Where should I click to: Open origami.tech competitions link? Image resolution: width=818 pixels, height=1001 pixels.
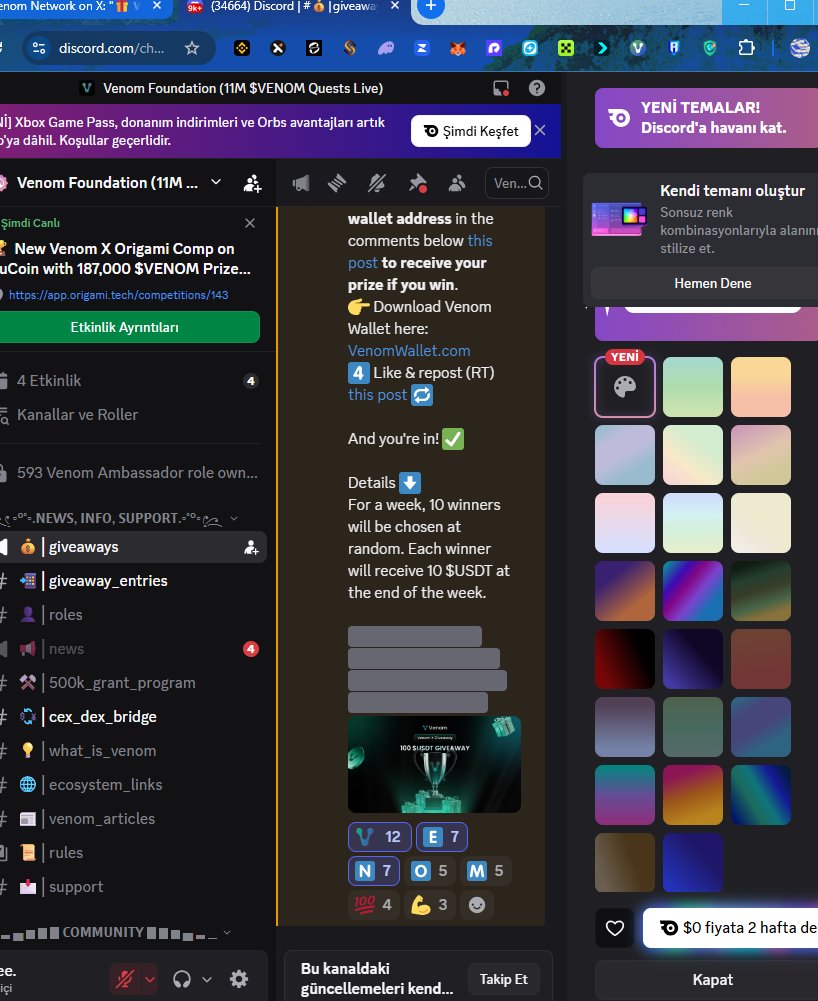[x=118, y=295]
